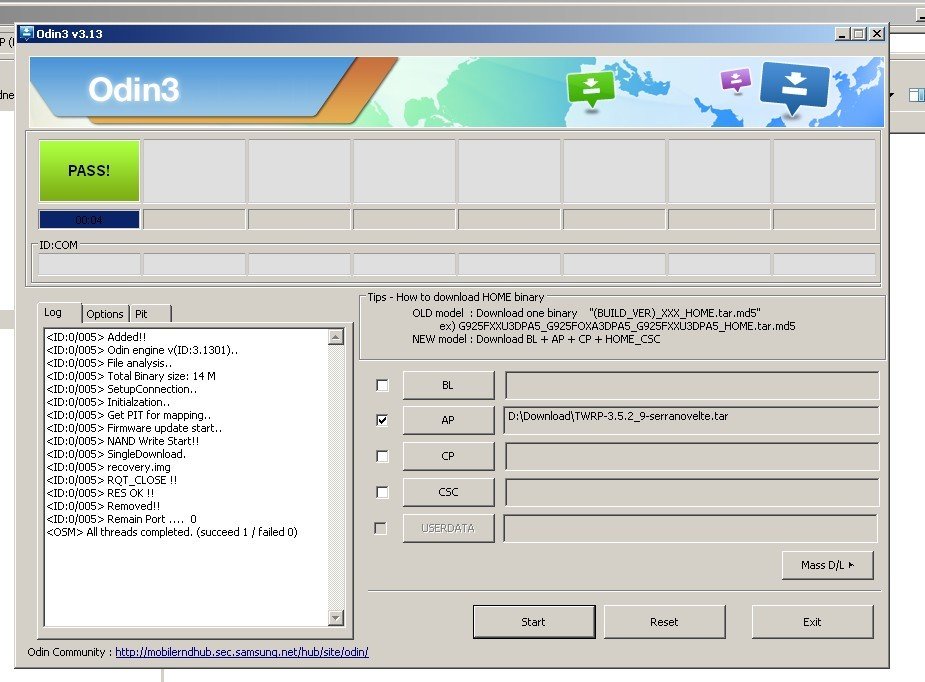
Task: Click the AP file button
Action: coord(448,420)
